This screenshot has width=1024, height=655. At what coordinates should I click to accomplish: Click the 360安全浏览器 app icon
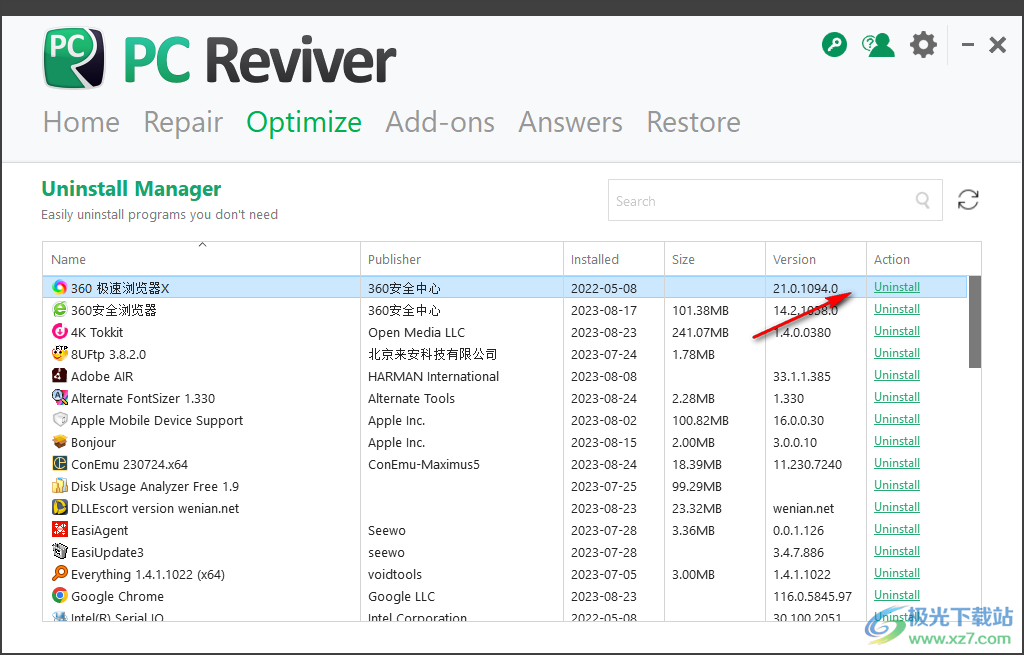tap(59, 310)
